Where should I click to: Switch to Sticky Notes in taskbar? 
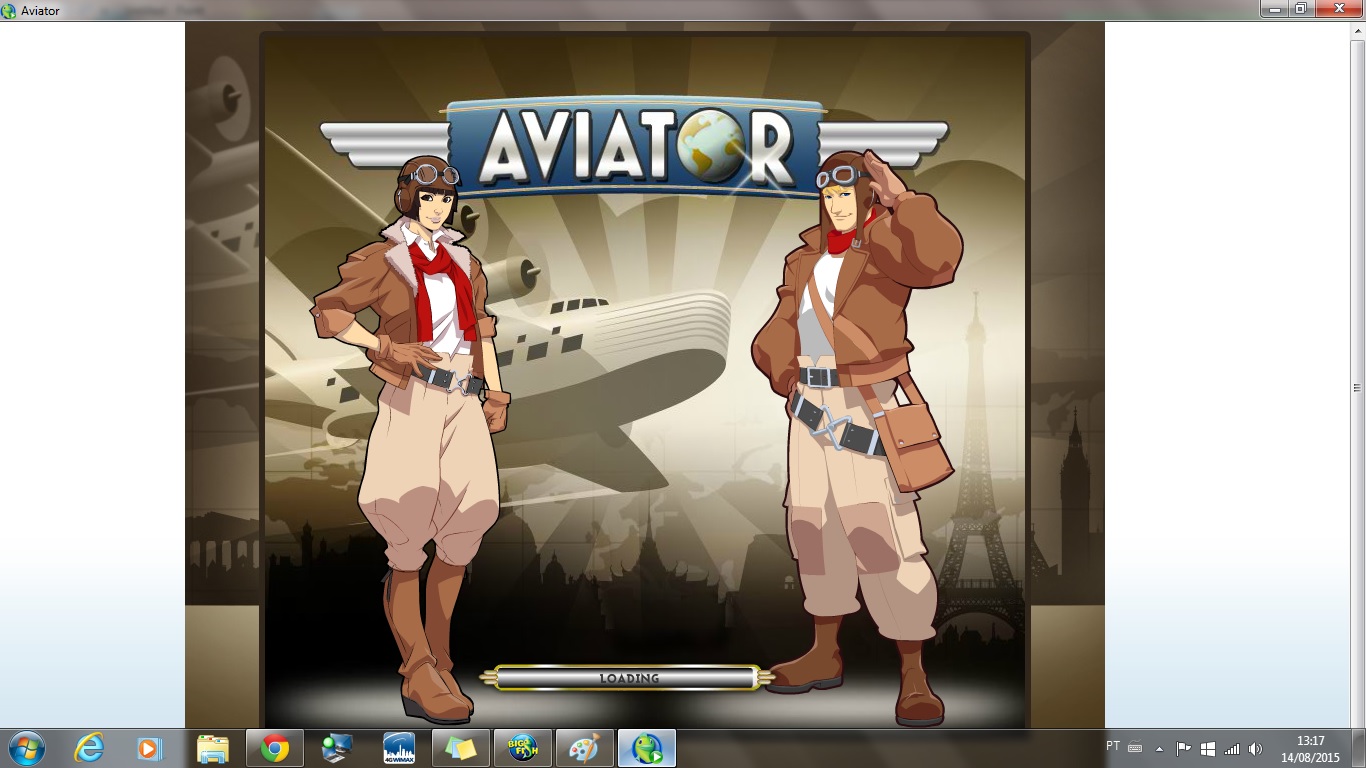[461, 748]
